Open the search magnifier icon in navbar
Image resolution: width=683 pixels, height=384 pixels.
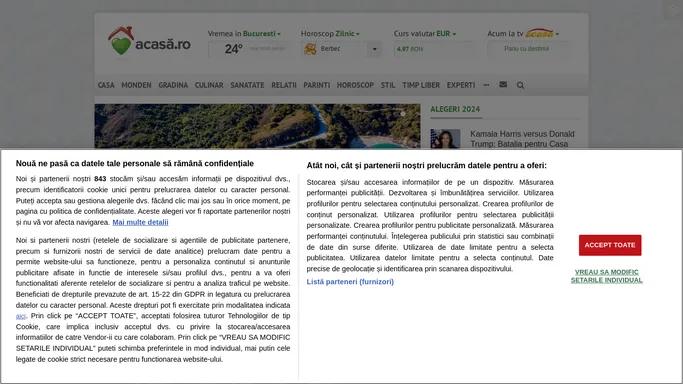pos(520,85)
